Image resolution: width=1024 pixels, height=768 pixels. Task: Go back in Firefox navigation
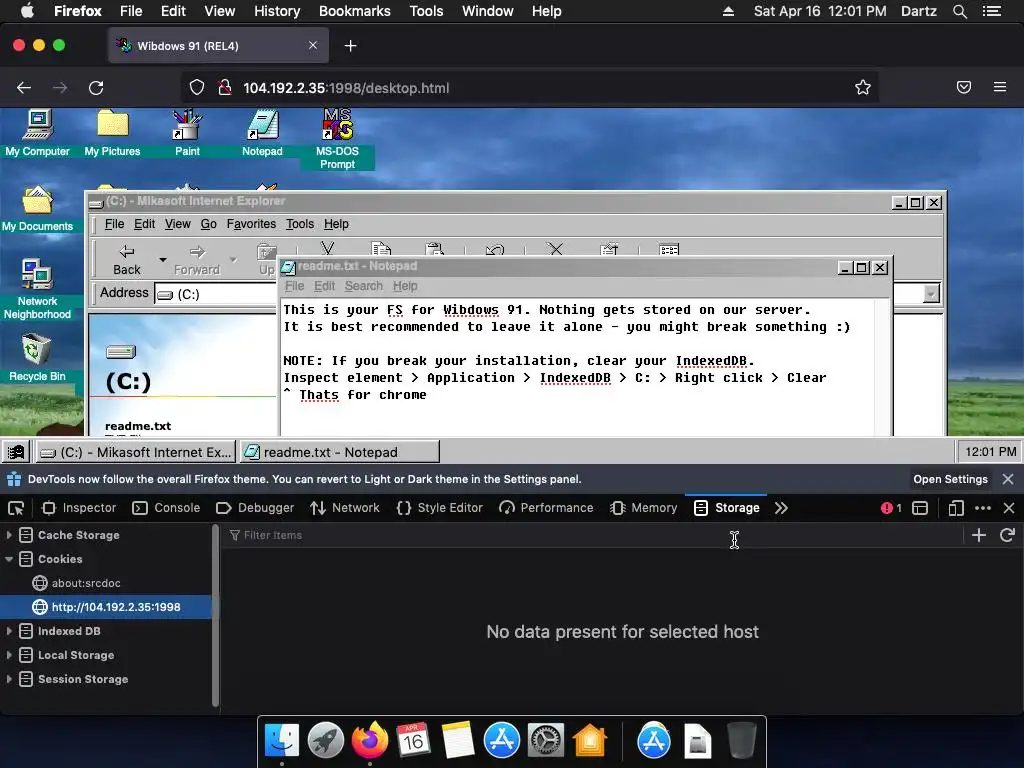tap(24, 88)
